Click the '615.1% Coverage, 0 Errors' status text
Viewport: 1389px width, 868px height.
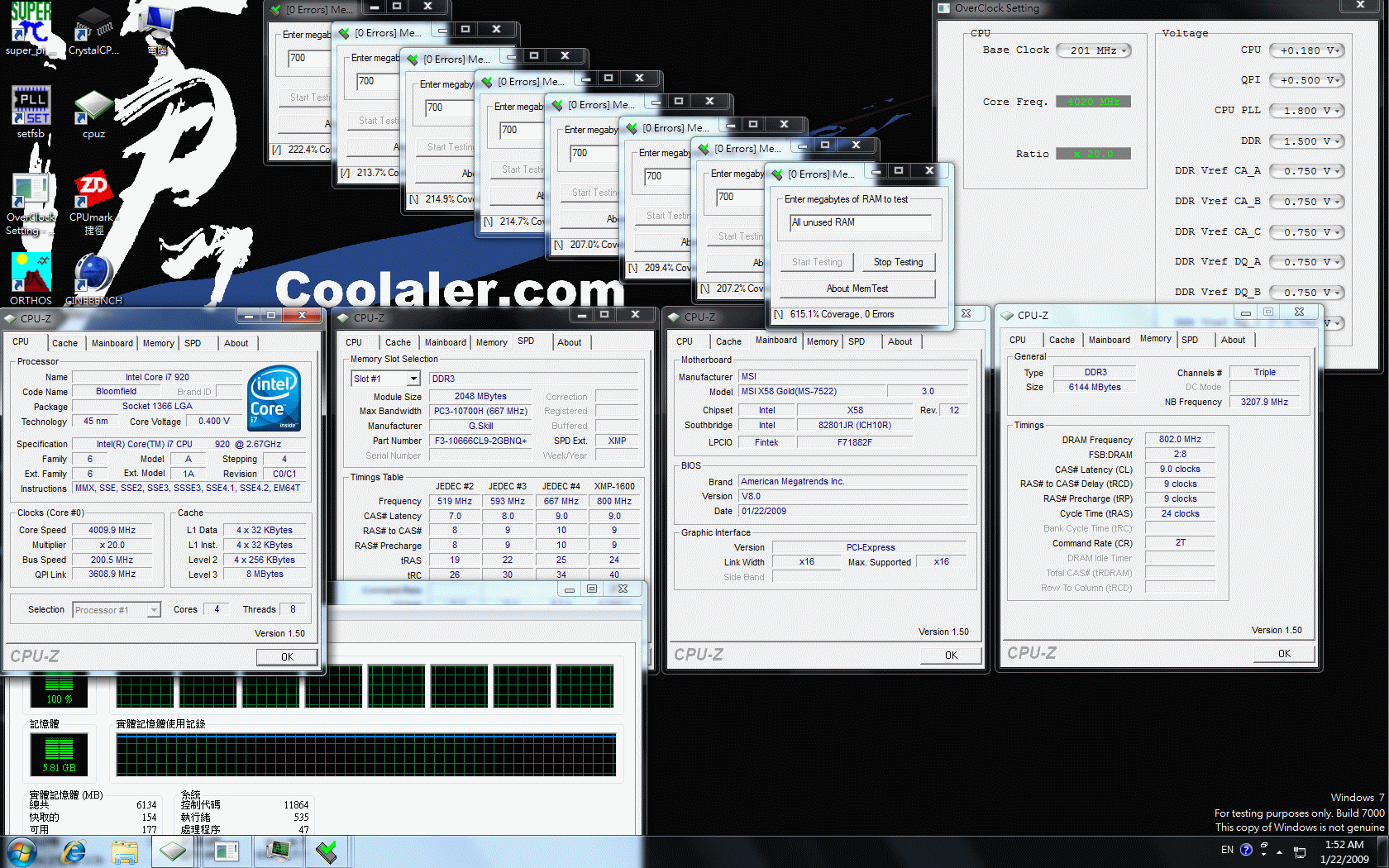tap(842, 314)
